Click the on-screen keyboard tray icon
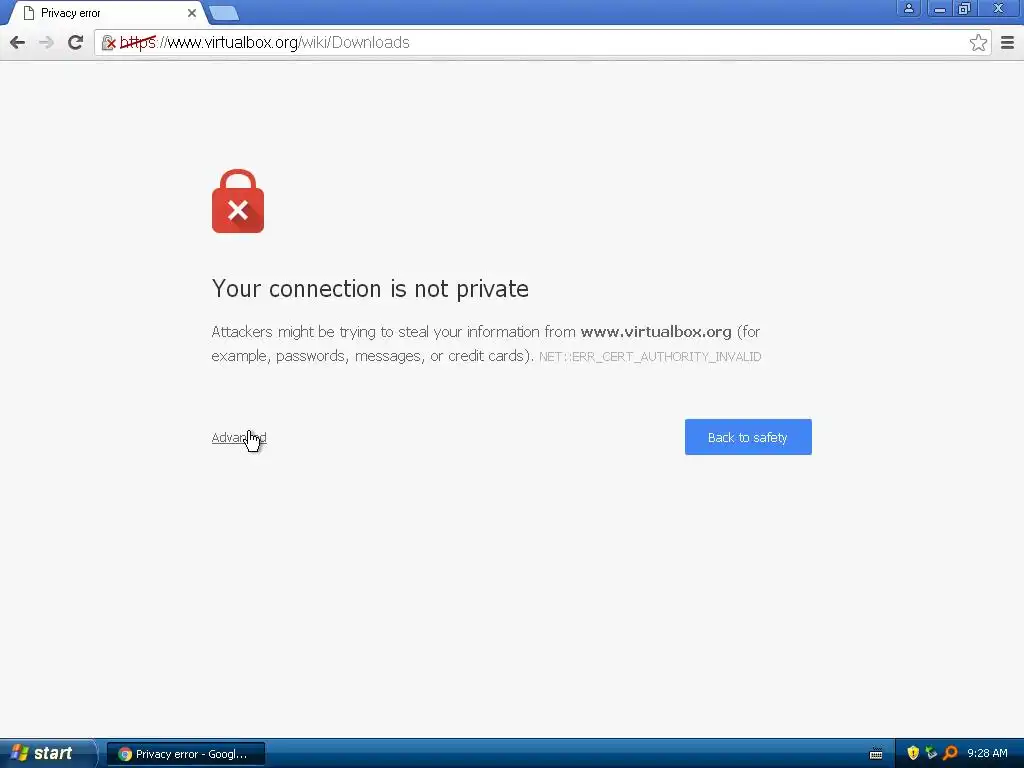Image resolution: width=1024 pixels, height=768 pixels. [876, 754]
